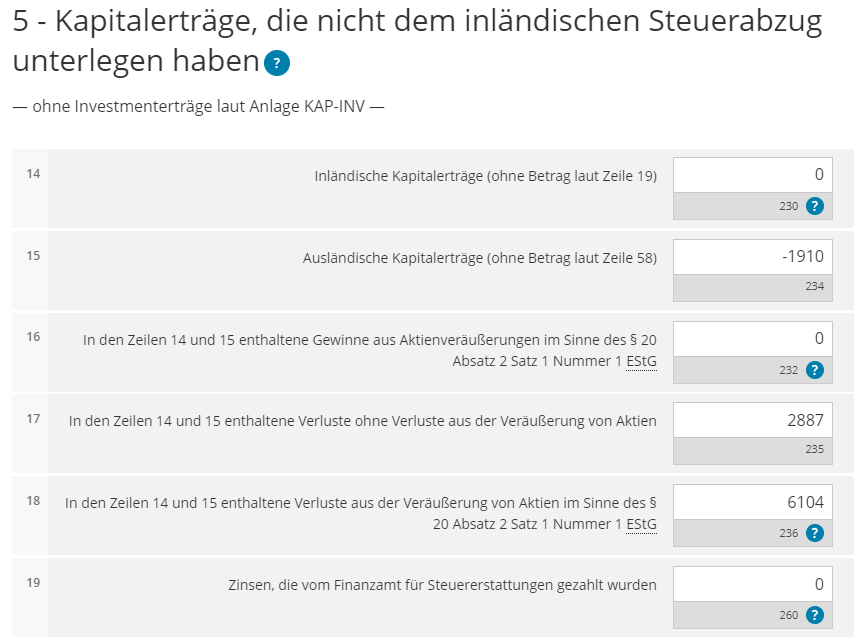Click the field code 235 below line 17
This screenshot has width=864, height=640.
814,450
